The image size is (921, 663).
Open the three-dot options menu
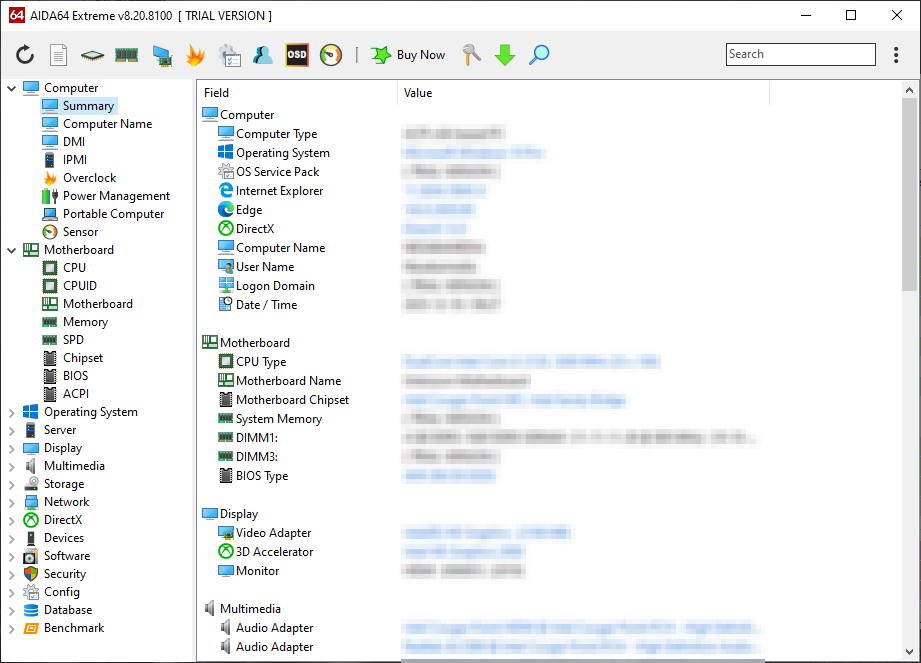point(896,55)
